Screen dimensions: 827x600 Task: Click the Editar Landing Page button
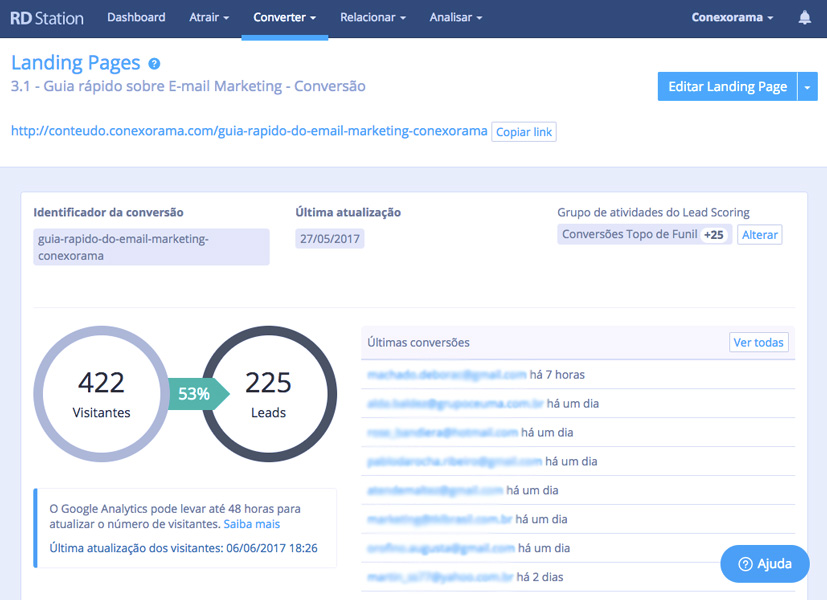(x=727, y=87)
